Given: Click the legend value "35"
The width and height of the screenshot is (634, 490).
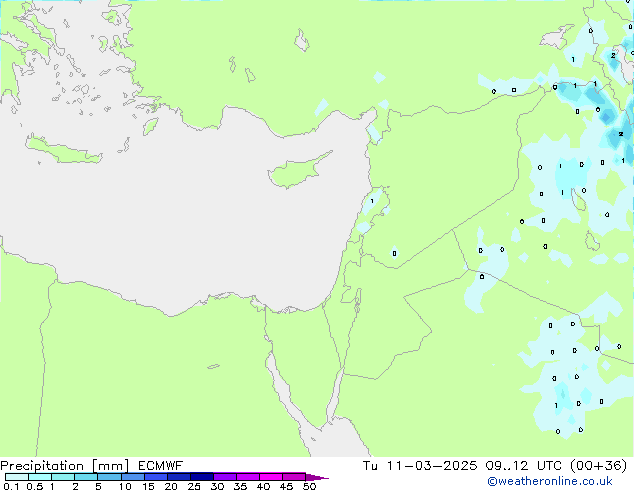Looking at the screenshot, I should (x=240, y=486).
